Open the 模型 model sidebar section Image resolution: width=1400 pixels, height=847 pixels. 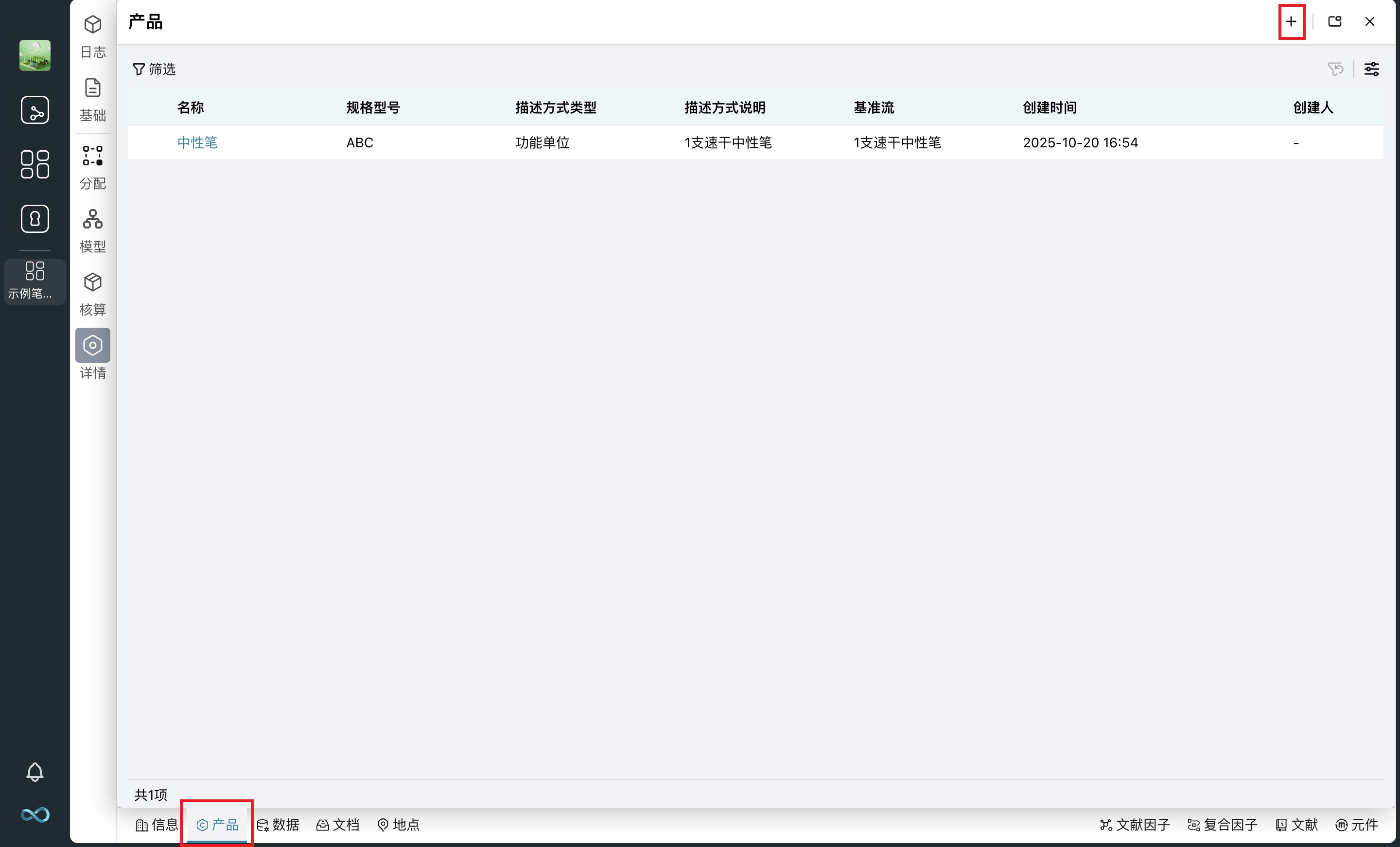[x=93, y=230]
